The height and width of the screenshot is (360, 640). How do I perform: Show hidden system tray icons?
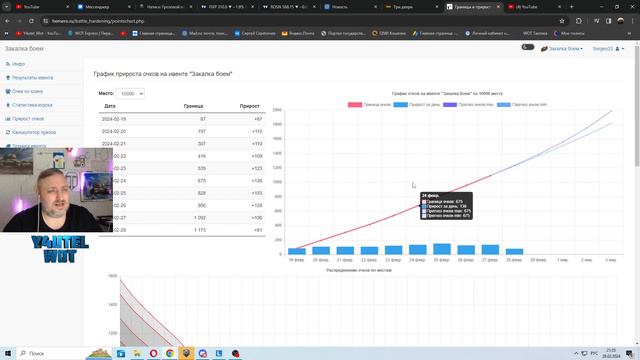(x=576, y=353)
